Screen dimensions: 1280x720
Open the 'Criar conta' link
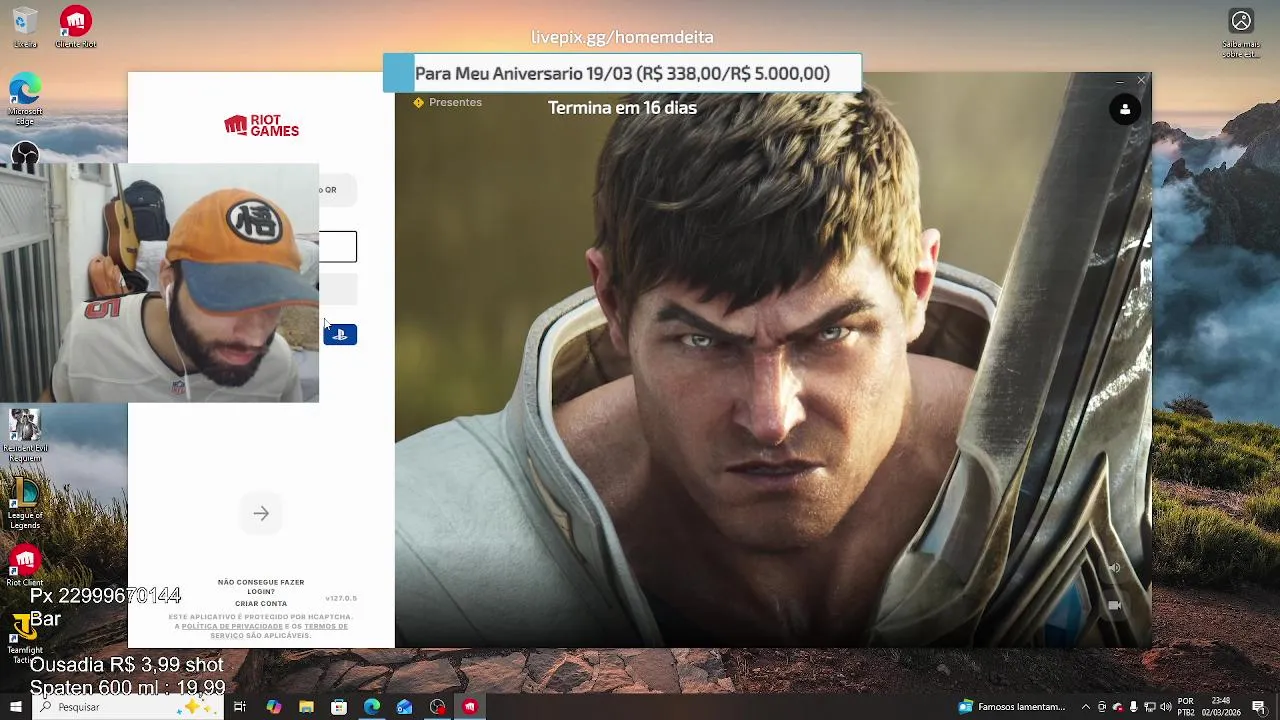pyautogui.click(x=261, y=604)
